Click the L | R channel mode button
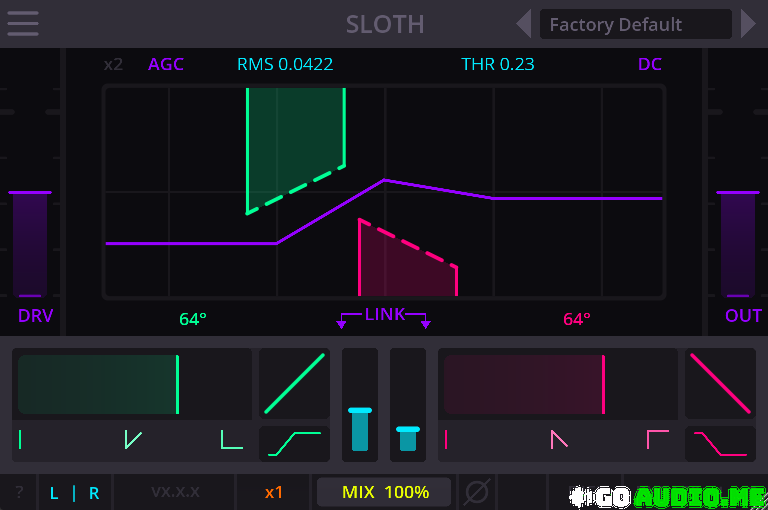Image resolution: width=768 pixels, height=510 pixels. point(75,492)
